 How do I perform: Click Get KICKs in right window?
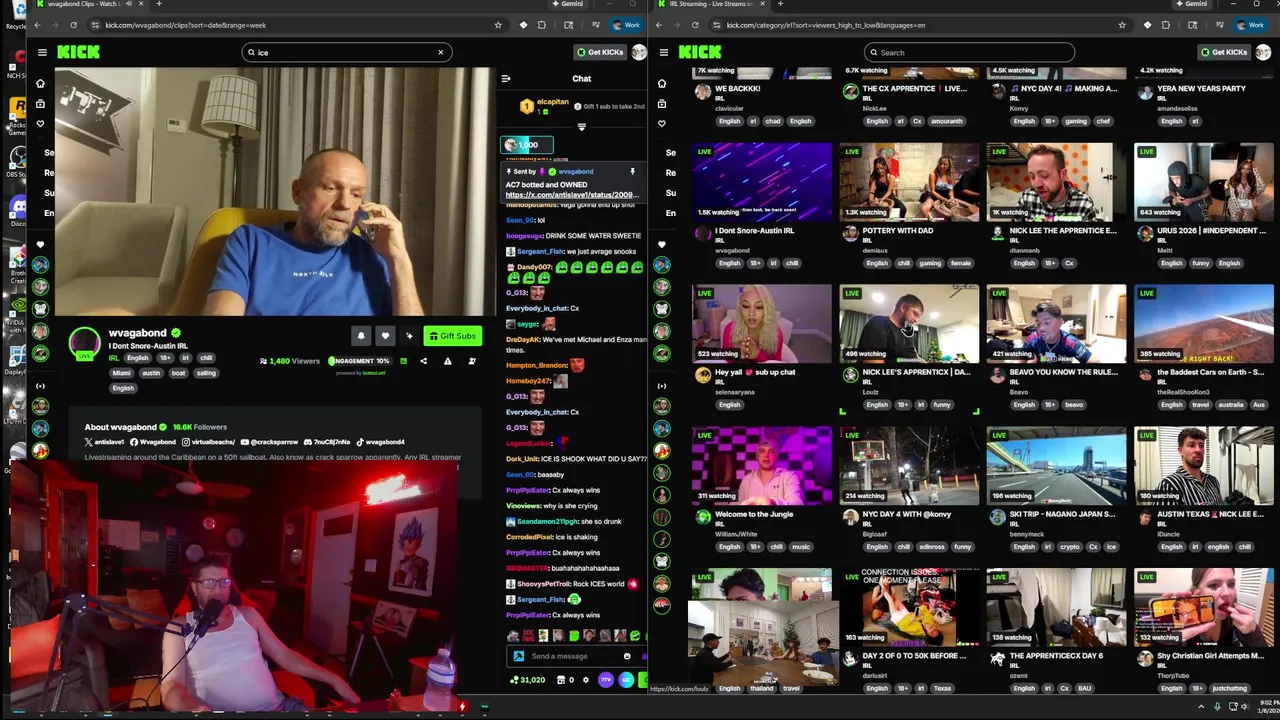click(1224, 52)
